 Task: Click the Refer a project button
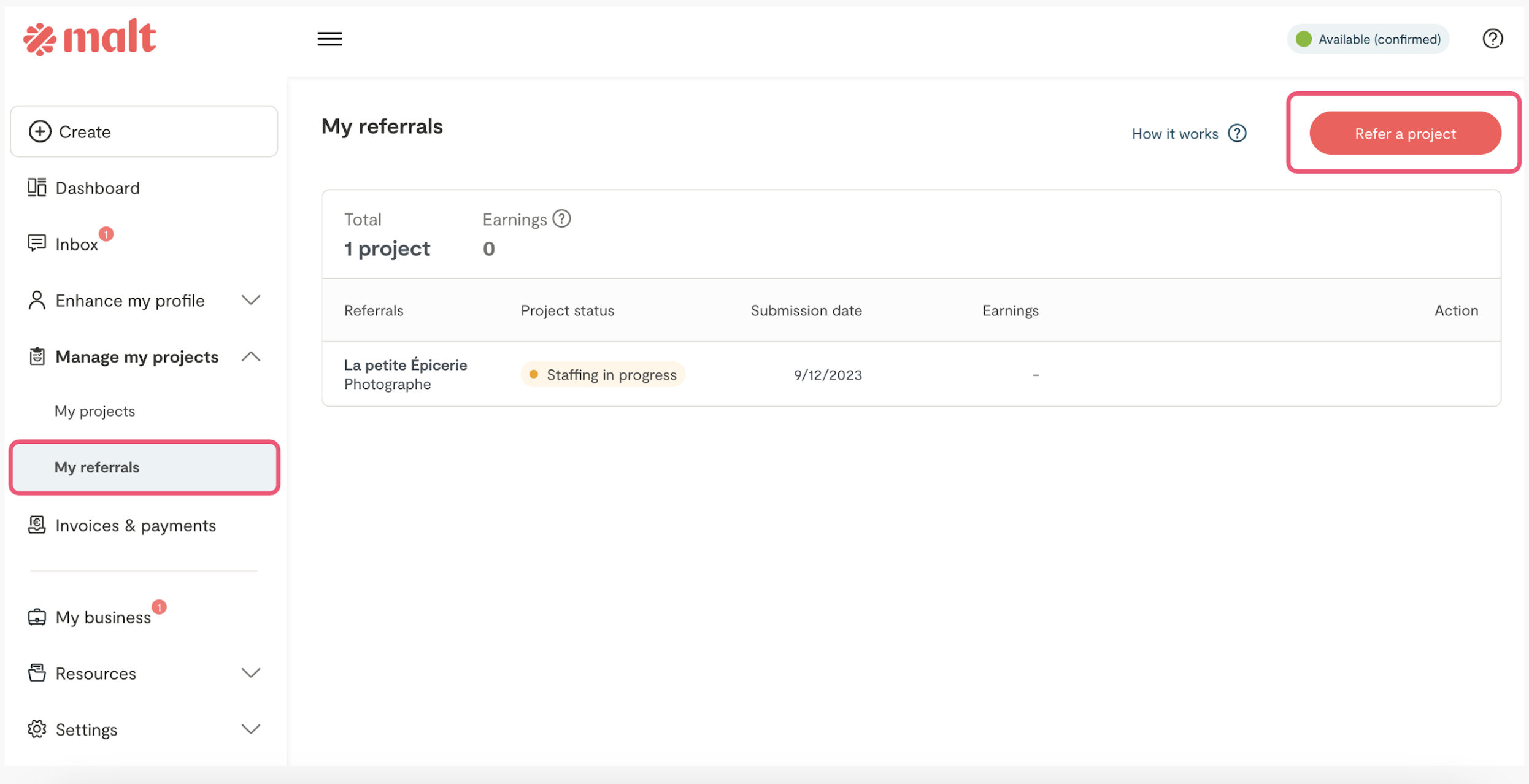(x=1404, y=133)
